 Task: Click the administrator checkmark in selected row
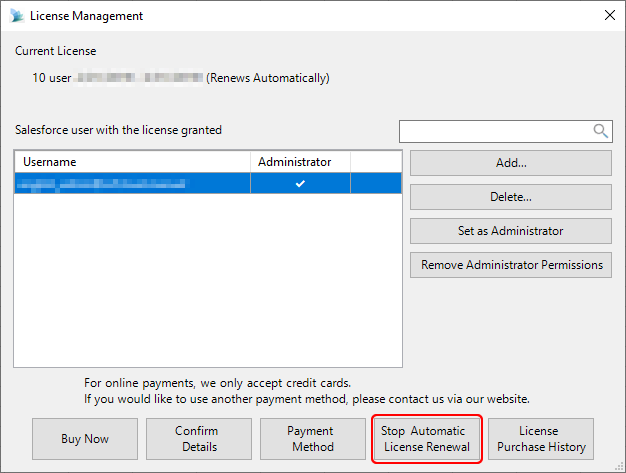coord(300,184)
